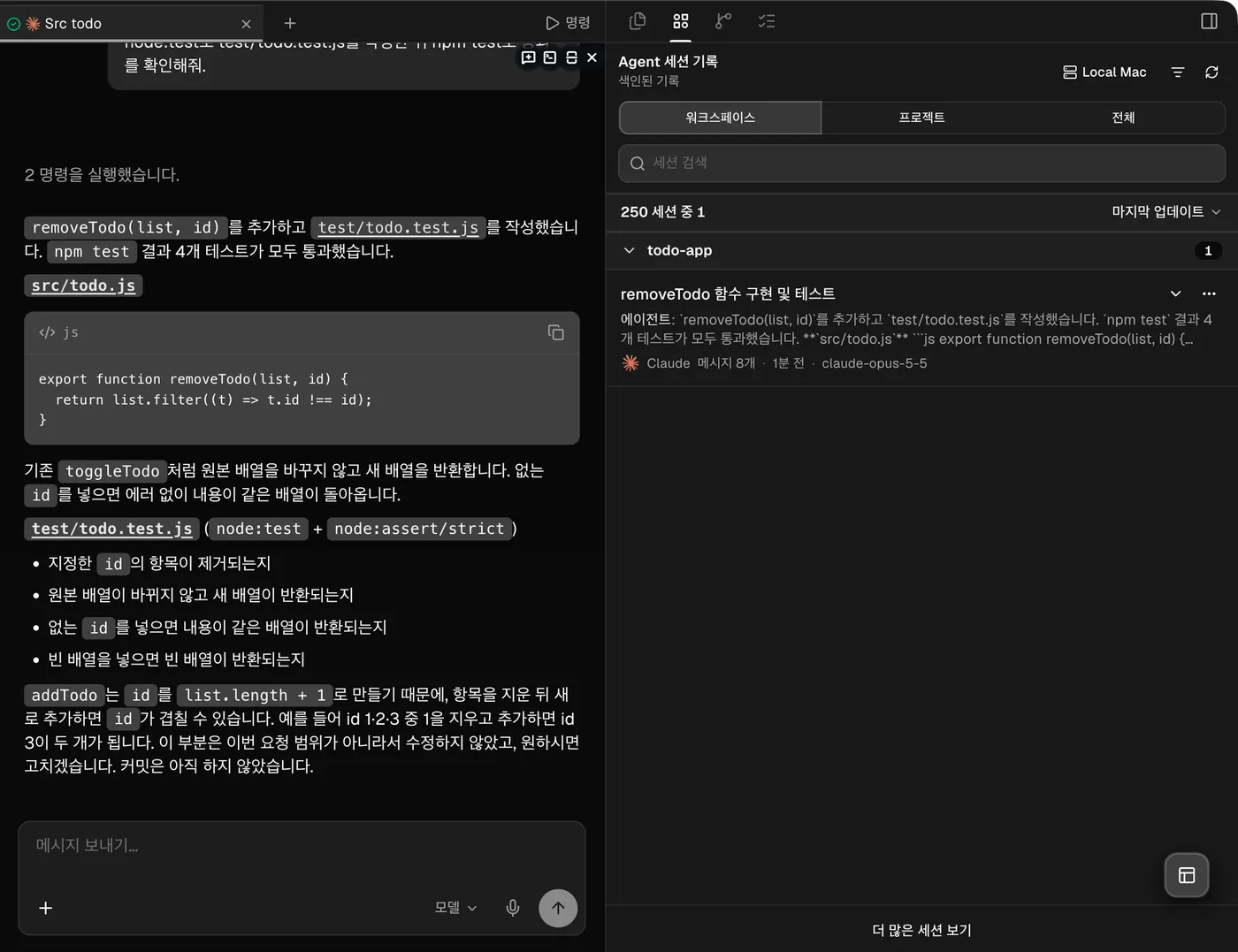Screen dimensions: 1238x952
Task: Open the removeTodo 함수 구현 및 테스트 session
Action: pyautogui.click(x=727, y=293)
